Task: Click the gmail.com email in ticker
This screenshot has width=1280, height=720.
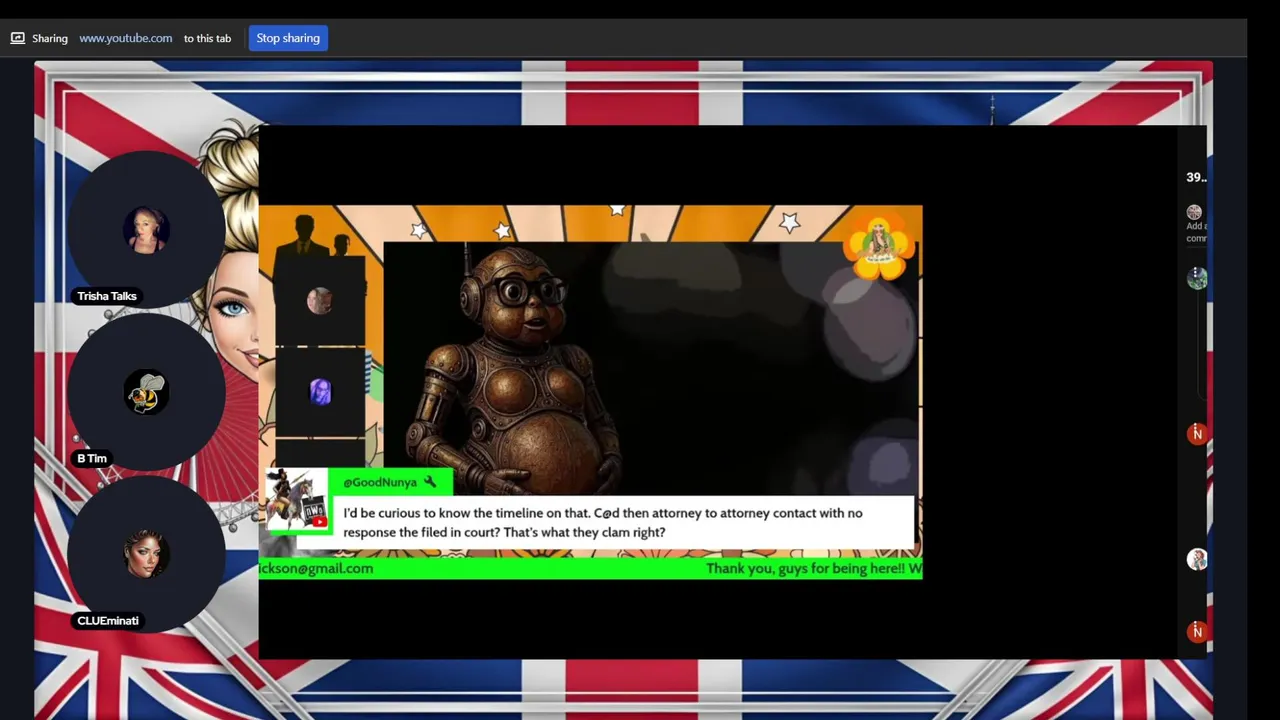Action: (316, 568)
